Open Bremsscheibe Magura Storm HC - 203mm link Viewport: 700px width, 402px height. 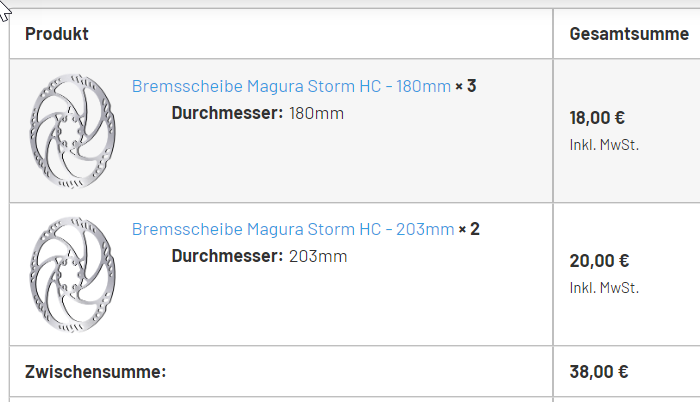pyautogui.click(x=293, y=230)
